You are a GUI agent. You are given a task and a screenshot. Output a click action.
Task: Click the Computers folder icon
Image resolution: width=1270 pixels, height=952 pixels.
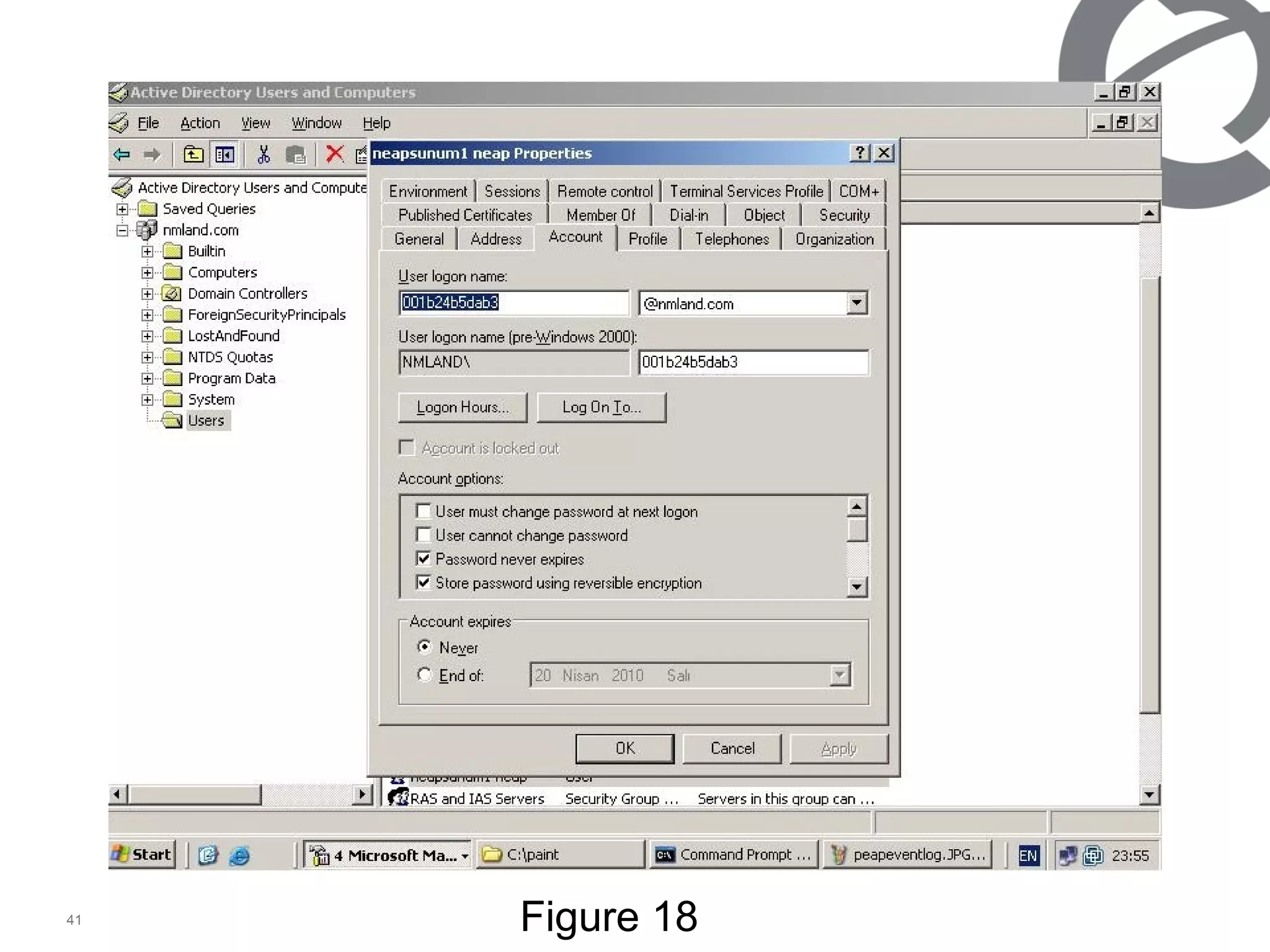point(172,272)
